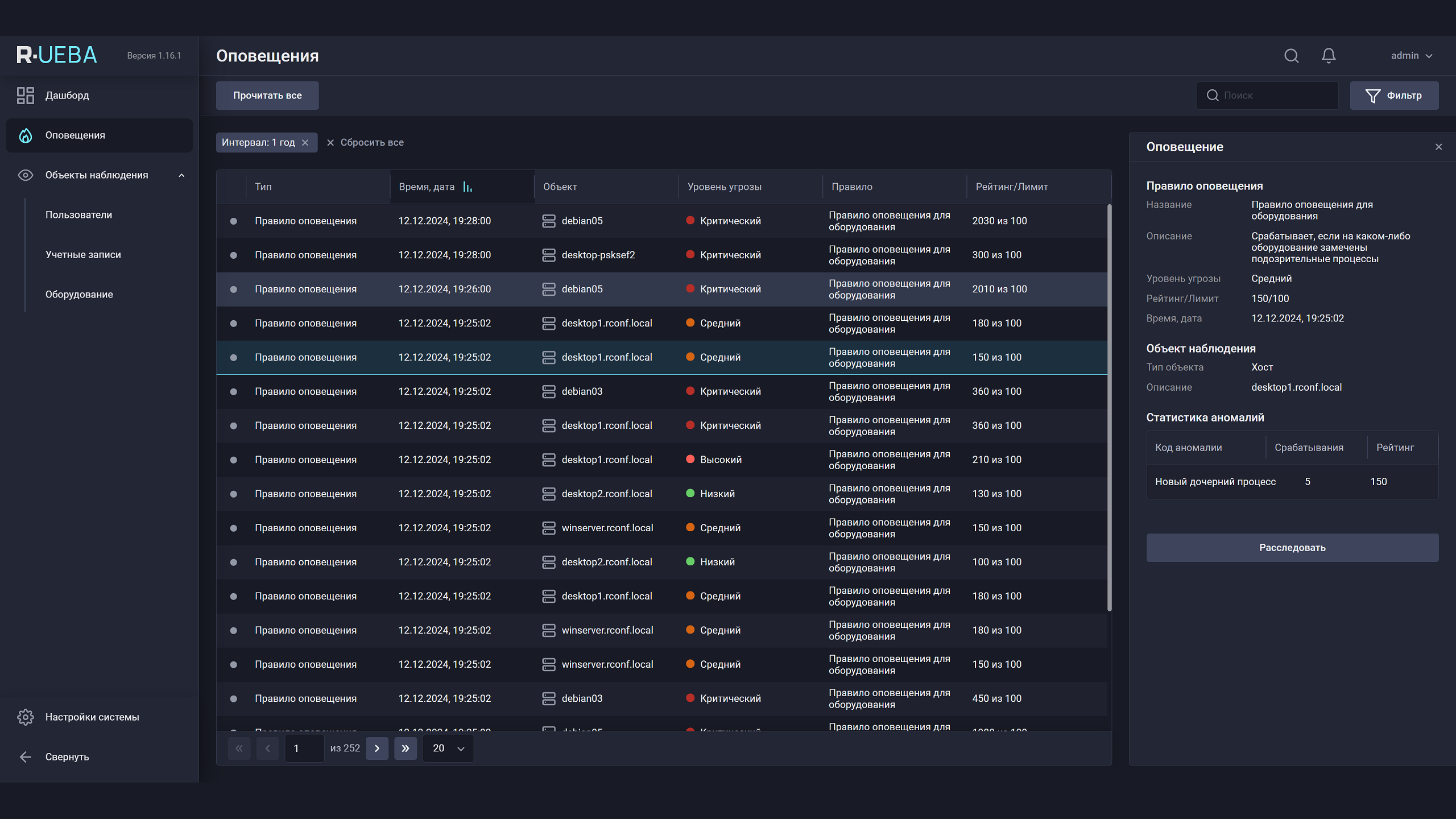The height and width of the screenshot is (819, 1456).
Task: Click the Расследовать button
Action: [1292, 548]
